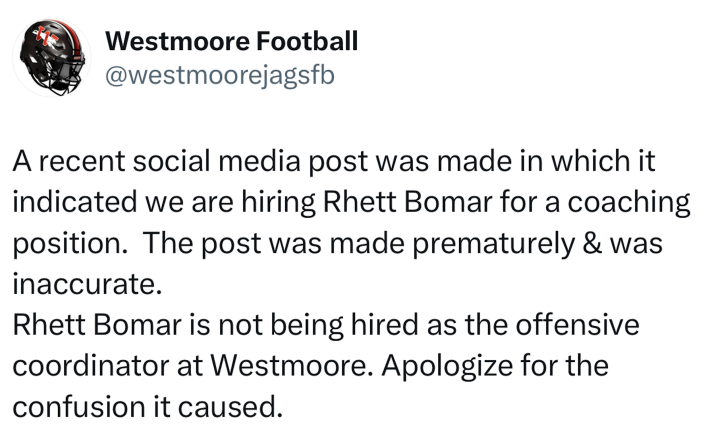
Task: Select the word "offensive" in the tweet
Action: 577,325
